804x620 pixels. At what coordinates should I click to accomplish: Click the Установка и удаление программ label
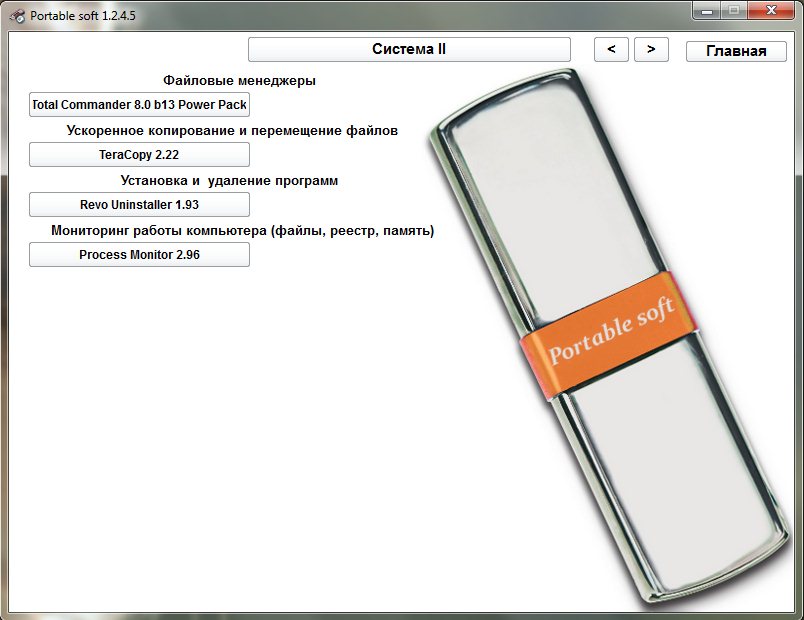[x=229, y=181]
